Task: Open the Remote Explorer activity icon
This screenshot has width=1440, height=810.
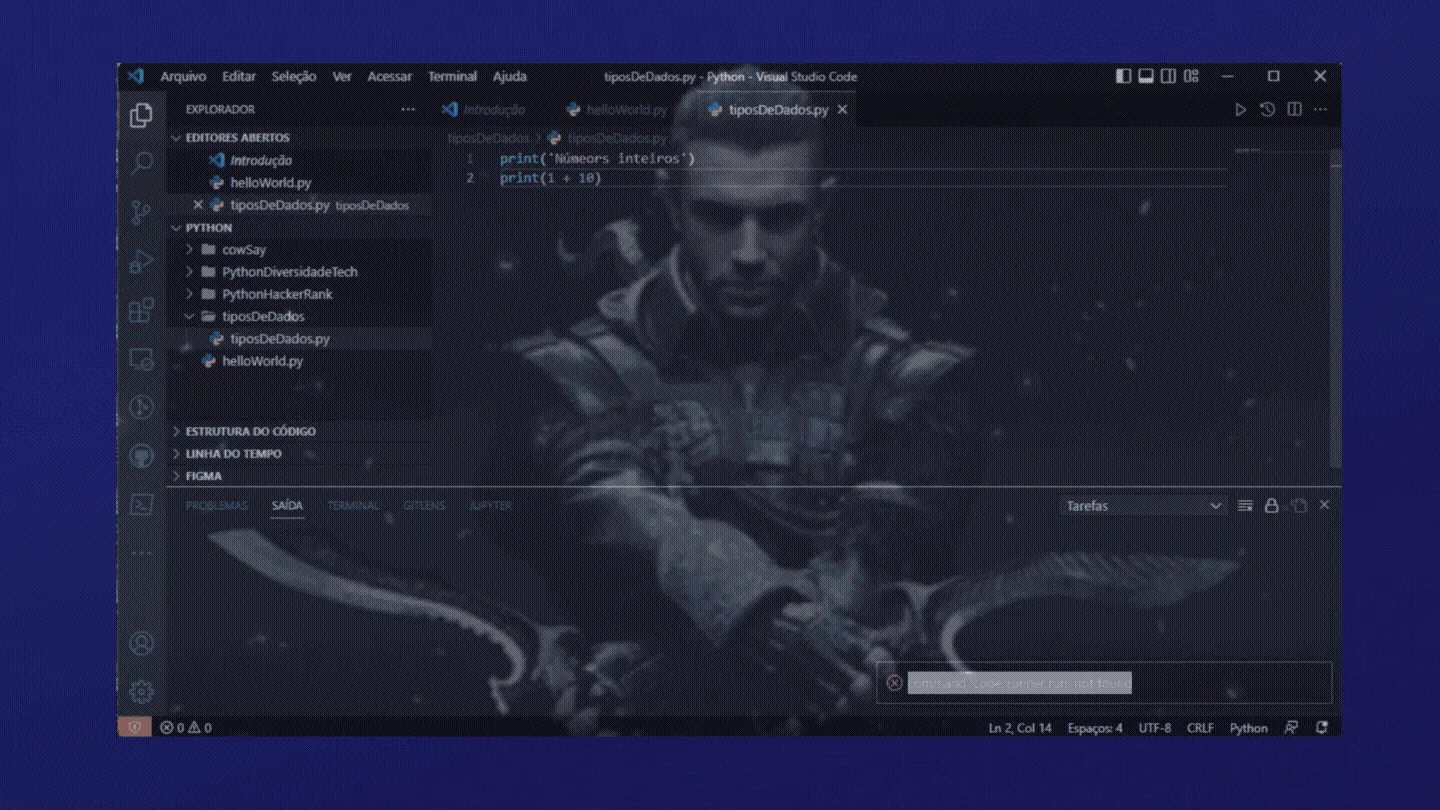Action: pos(141,358)
